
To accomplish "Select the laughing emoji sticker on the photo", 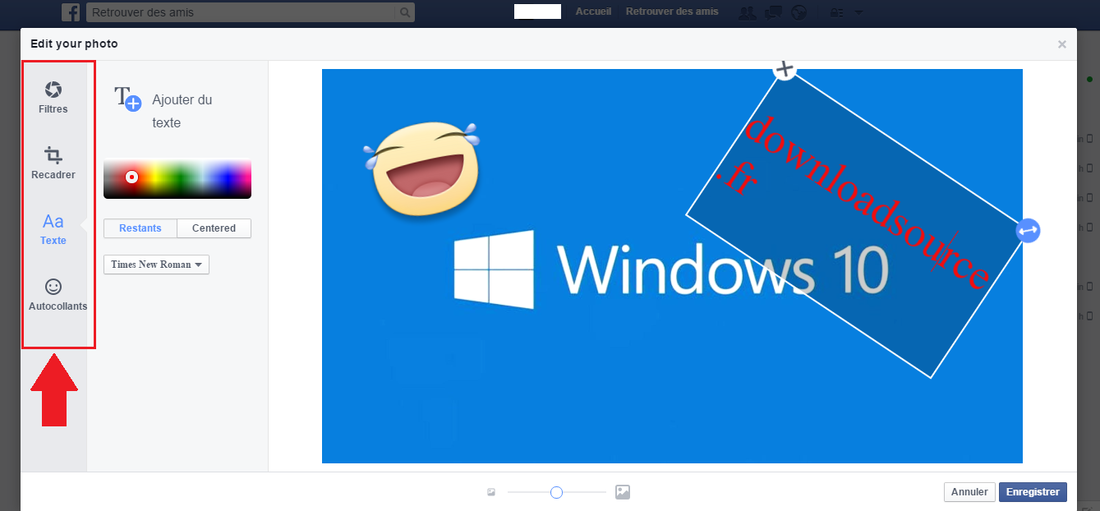I will [421, 167].
